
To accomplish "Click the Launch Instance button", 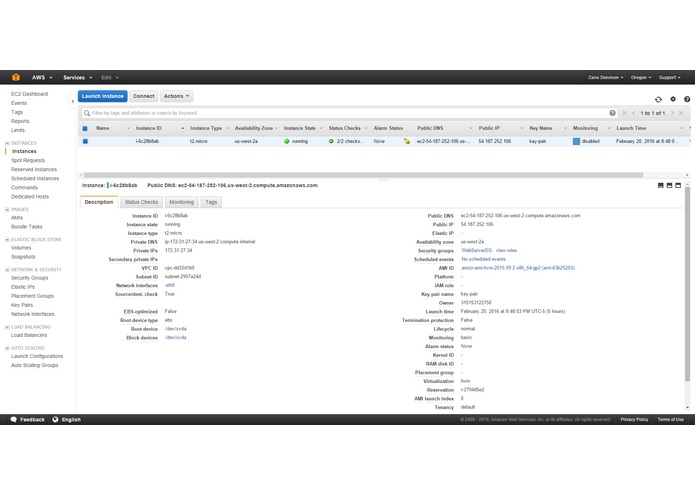I will (x=103, y=96).
